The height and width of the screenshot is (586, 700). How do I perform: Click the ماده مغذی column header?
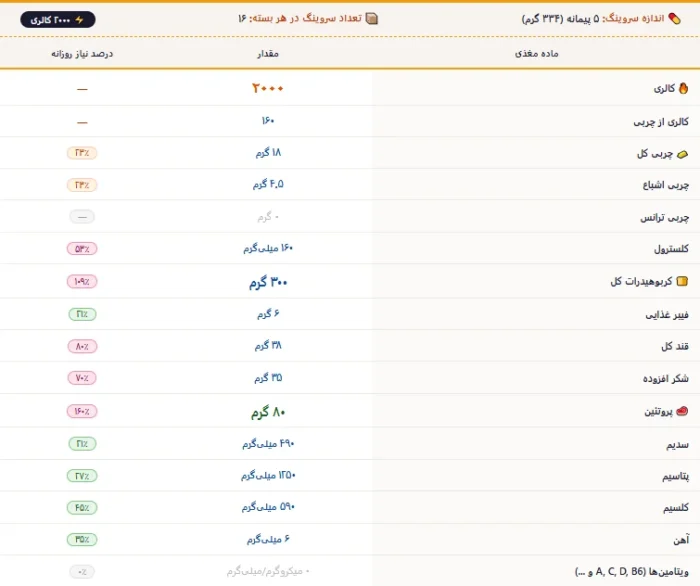click(537, 54)
